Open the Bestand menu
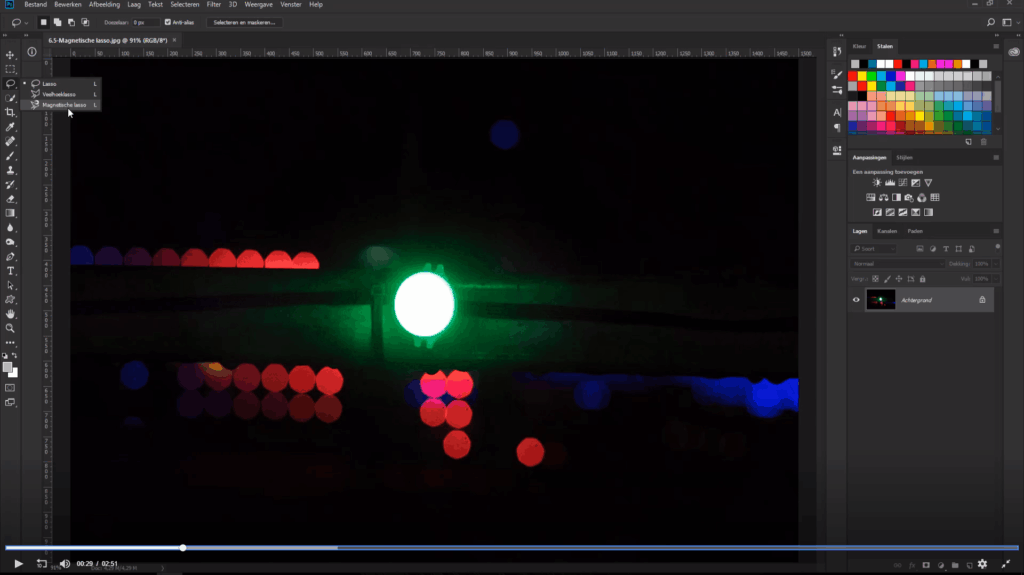1024x575 pixels. click(x=35, y=5)
